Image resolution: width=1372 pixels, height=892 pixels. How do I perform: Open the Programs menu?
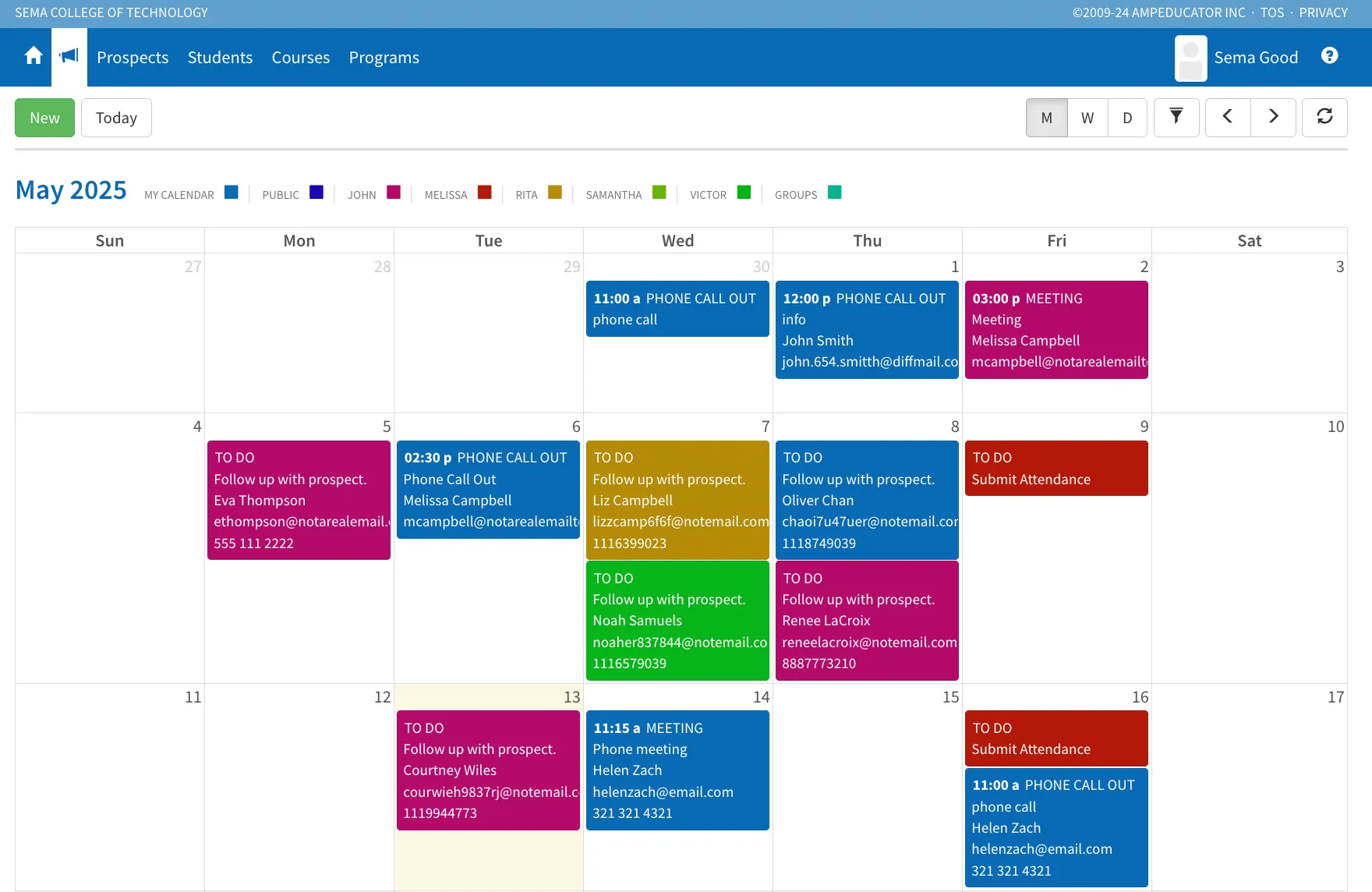[384, 58]
